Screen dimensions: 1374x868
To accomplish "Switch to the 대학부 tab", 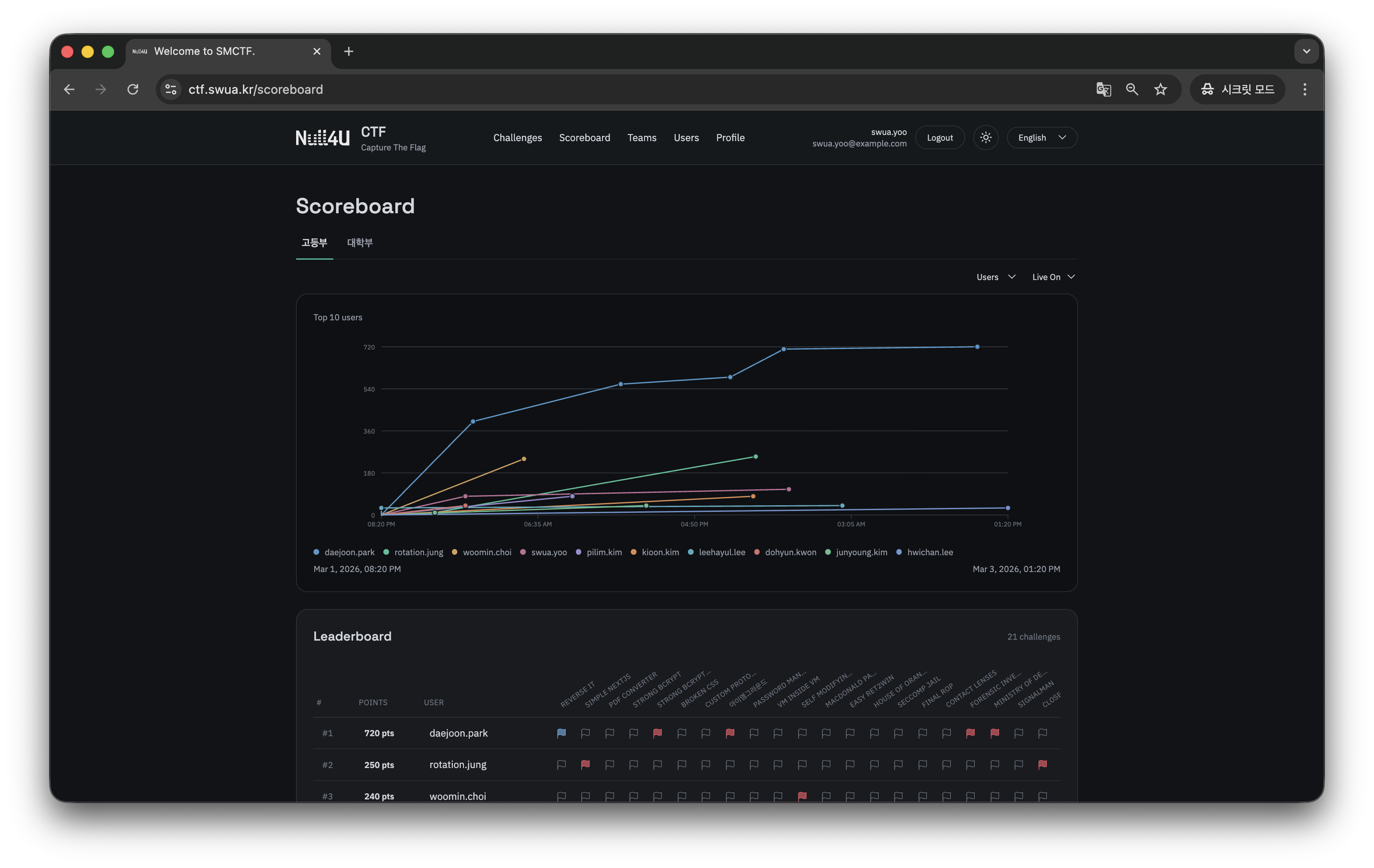I will tap(359, 243).
